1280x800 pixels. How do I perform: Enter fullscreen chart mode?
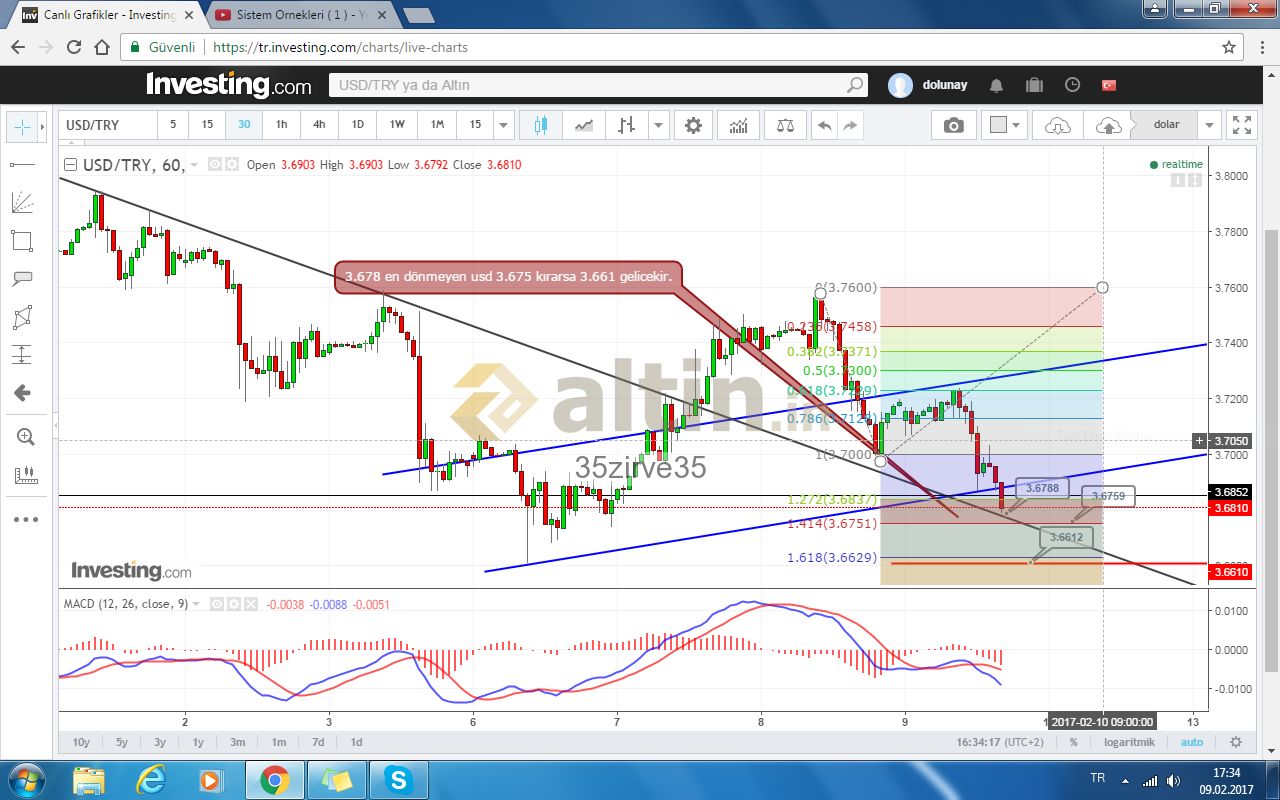[x=1241, y=125]
